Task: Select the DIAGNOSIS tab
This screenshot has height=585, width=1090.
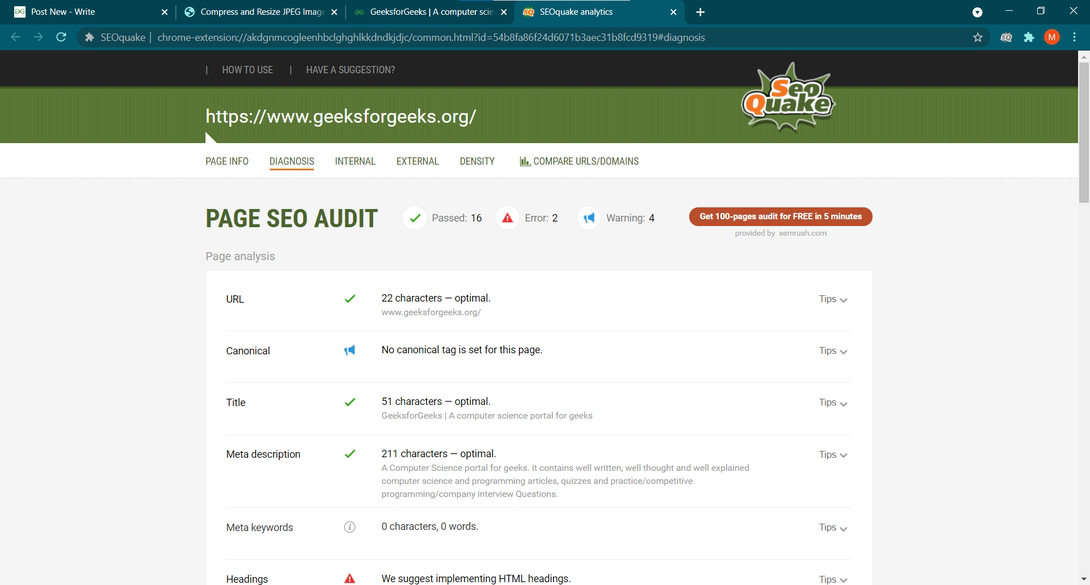Action: [292, 161]
